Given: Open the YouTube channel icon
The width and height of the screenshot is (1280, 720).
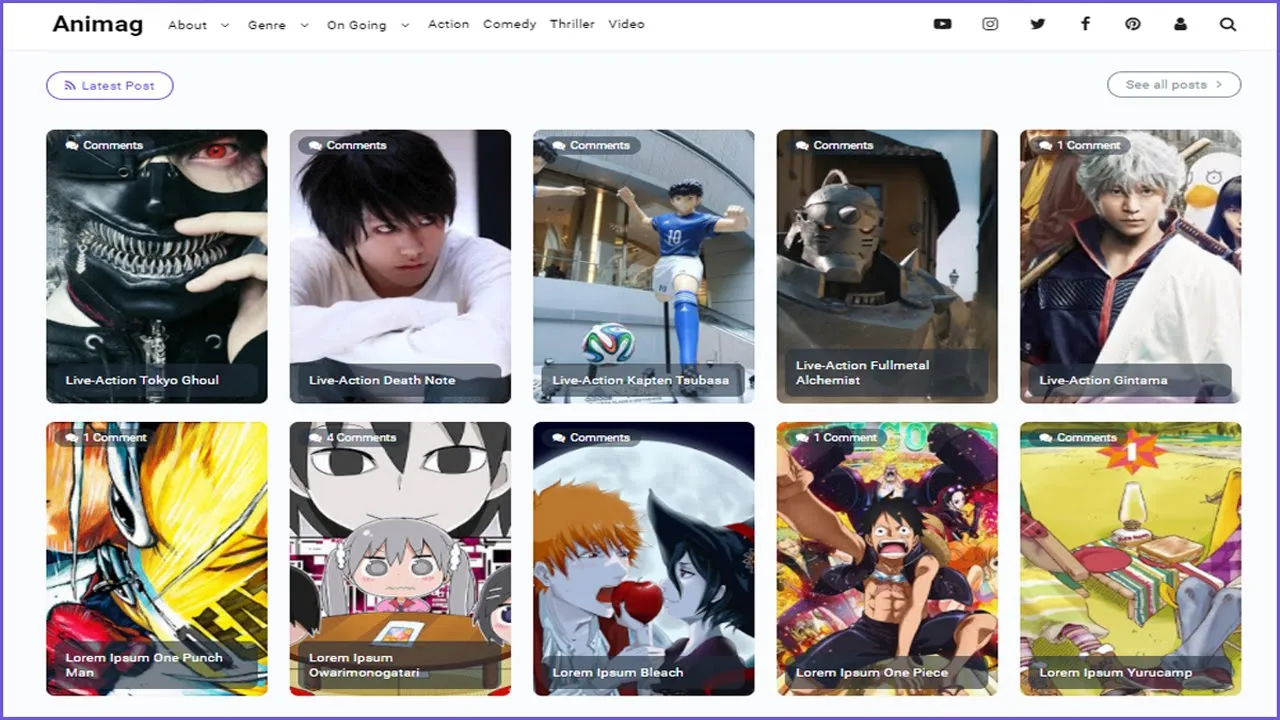Looking at the screenshot, I should point(942,24).
